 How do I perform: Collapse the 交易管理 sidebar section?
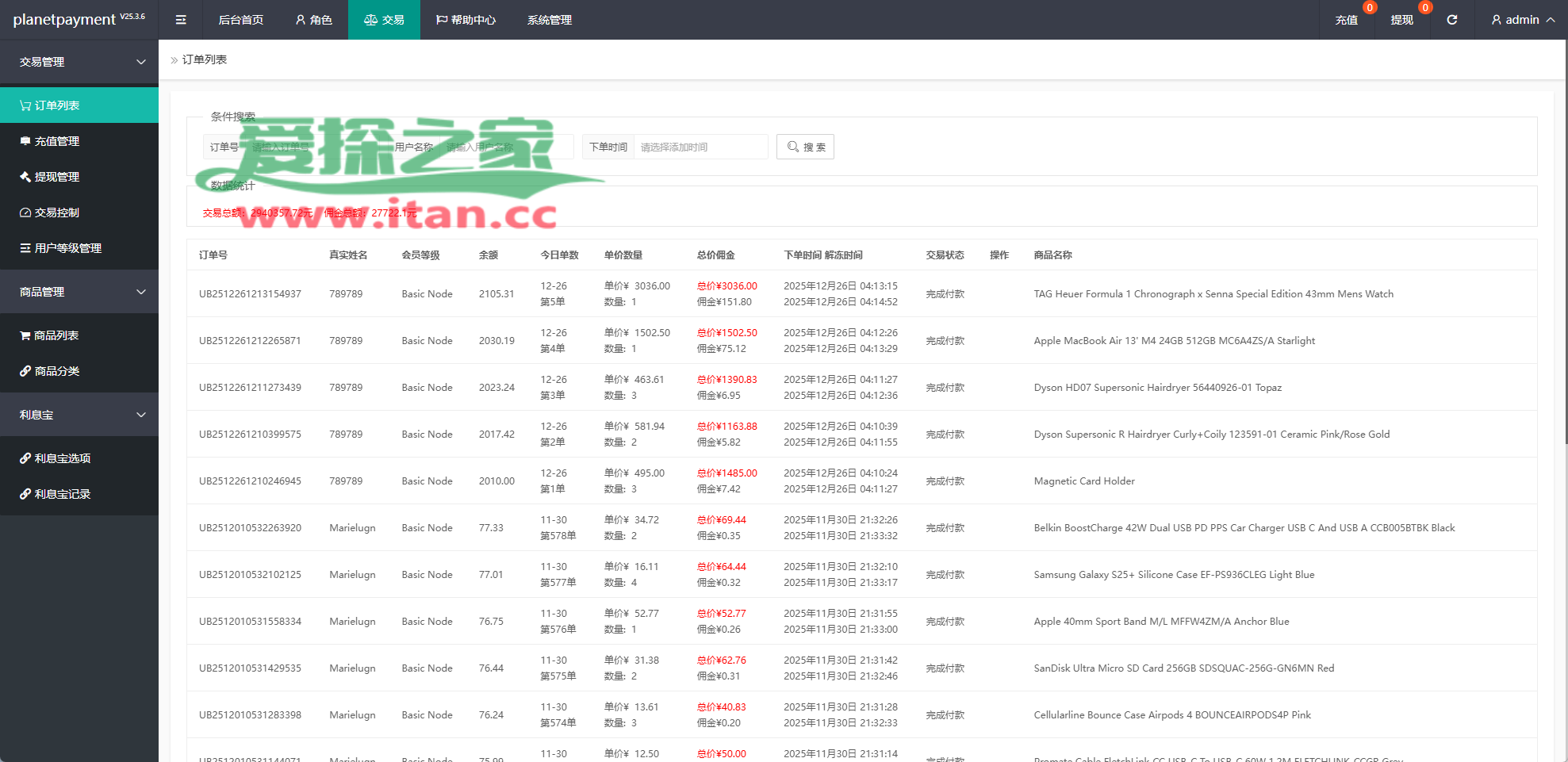pyautogui.click(x=79, y=62)
